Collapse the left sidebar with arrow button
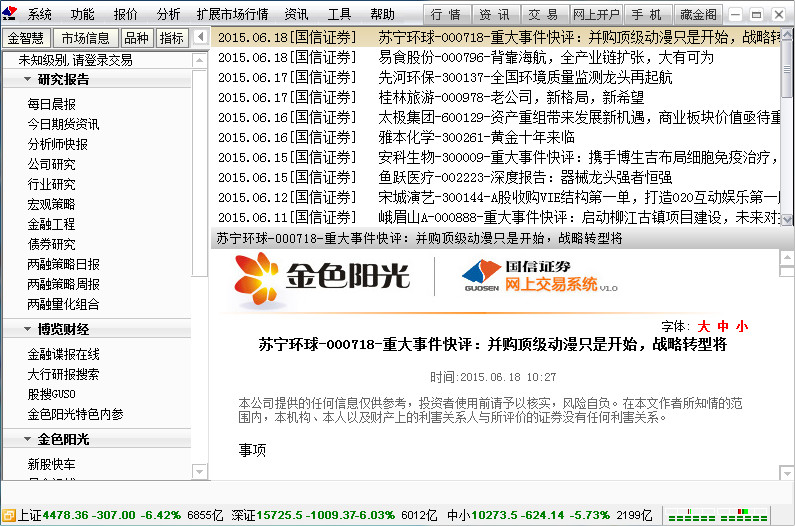 coord(201,37)
